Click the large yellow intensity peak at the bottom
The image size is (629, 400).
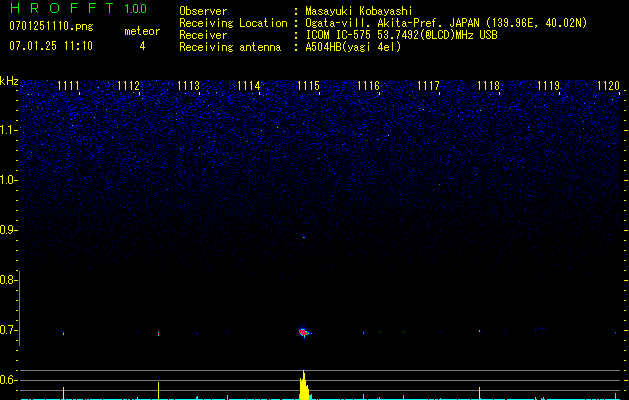point(304,388)
